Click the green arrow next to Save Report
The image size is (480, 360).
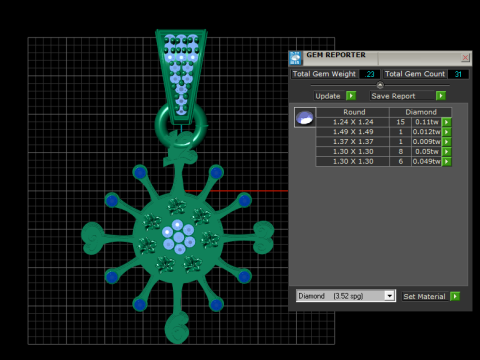point(441,96)
